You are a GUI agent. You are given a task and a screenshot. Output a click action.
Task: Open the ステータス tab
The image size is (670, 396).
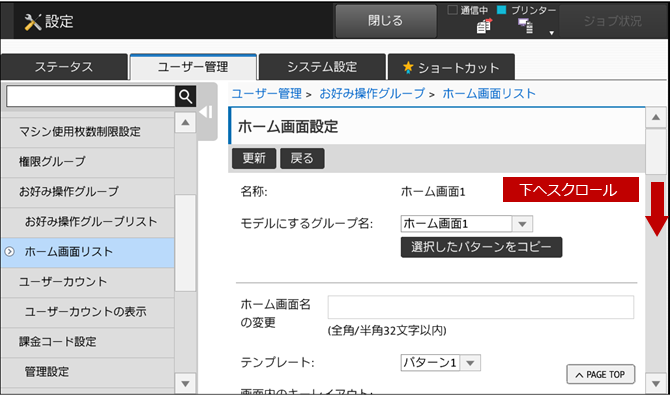64,67
